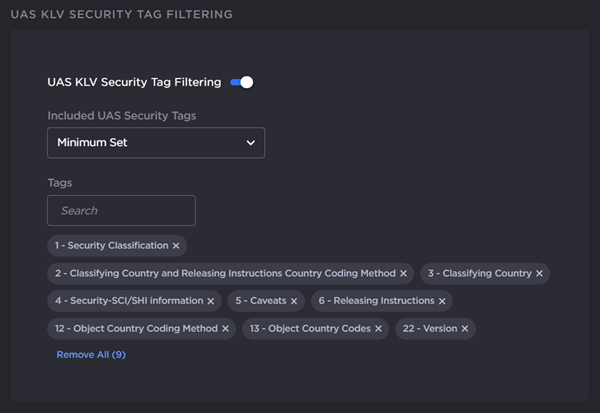Select the 1 - Security Classification chip label
The image size is (600, 413).
111,246
